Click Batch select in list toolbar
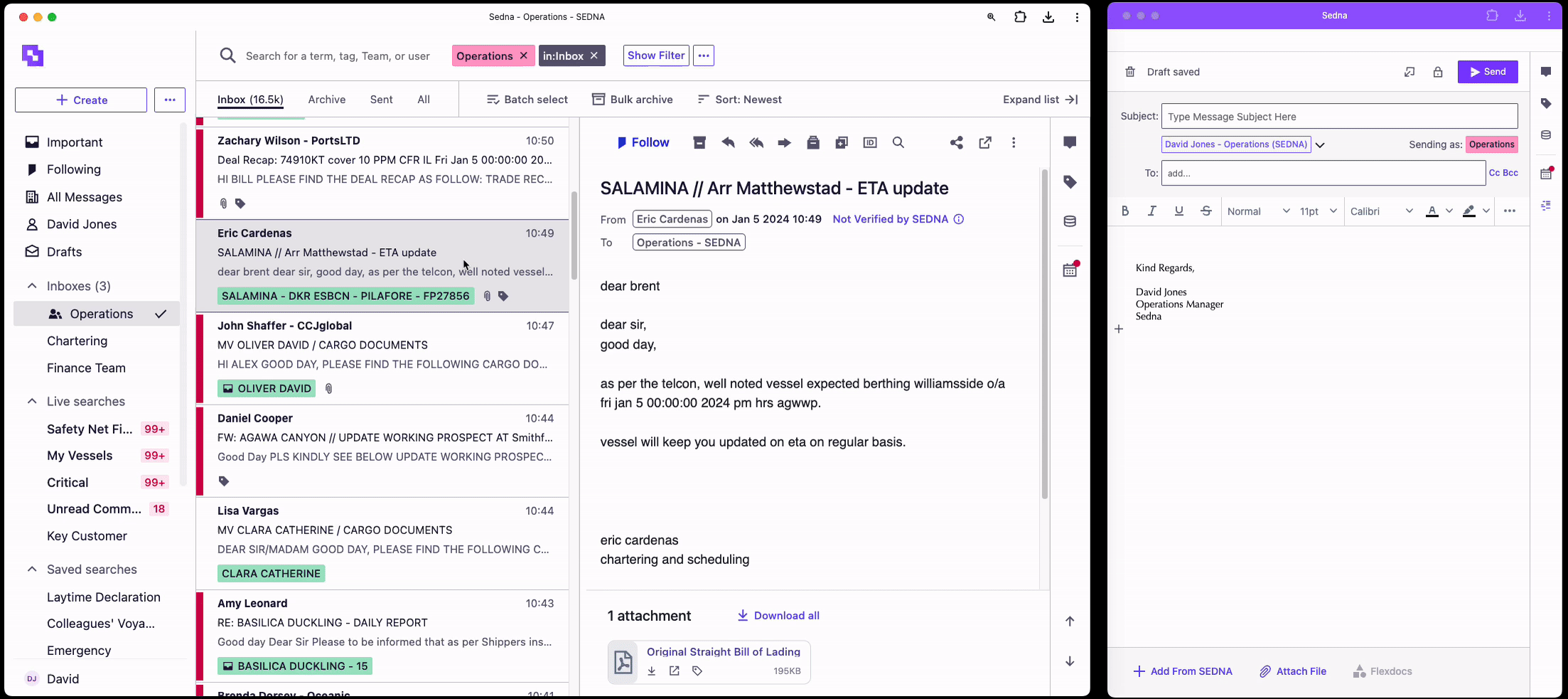The image size is (1568, 699). (527, 100)
